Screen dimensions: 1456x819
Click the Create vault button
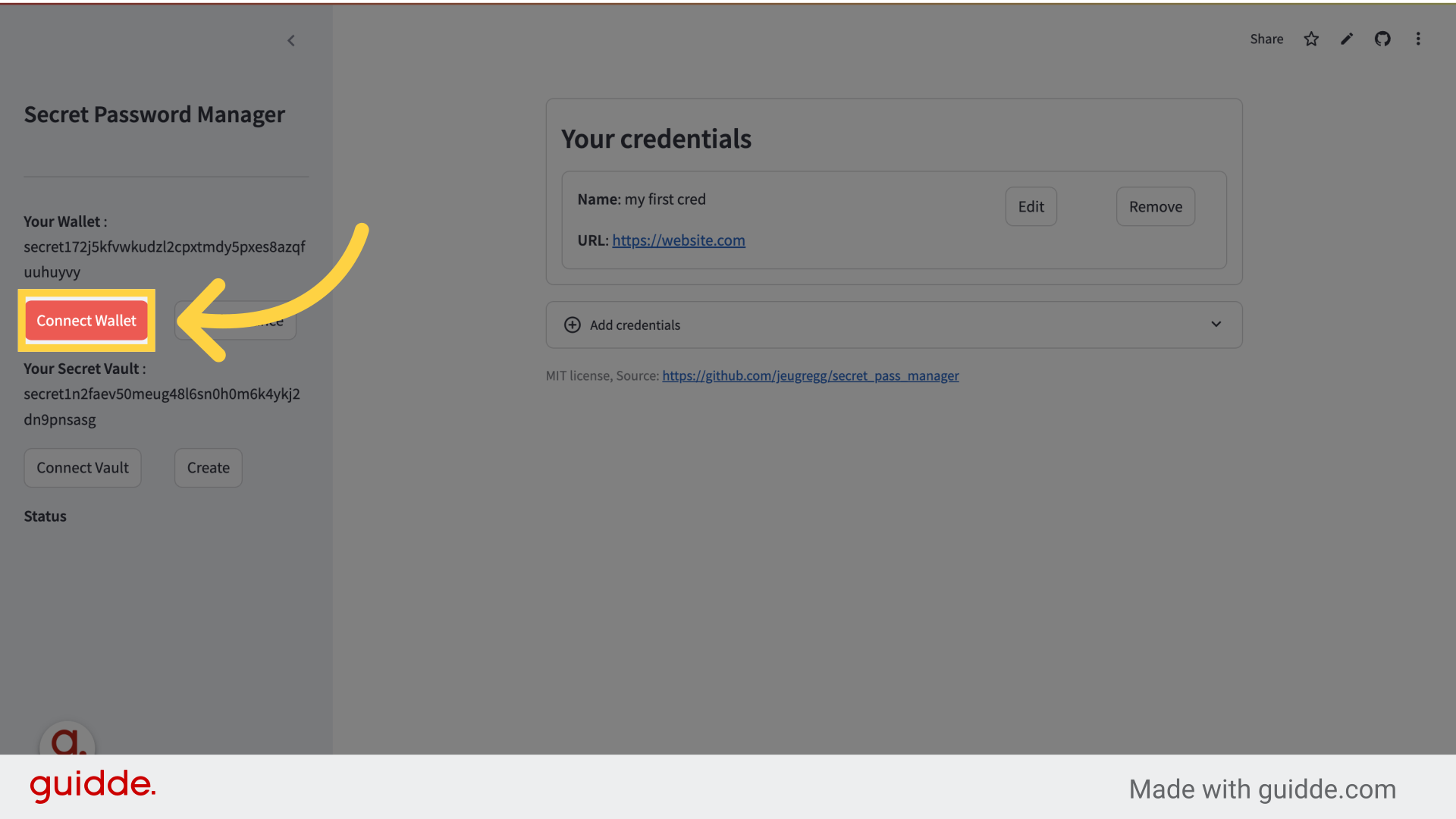coord(209,468)
